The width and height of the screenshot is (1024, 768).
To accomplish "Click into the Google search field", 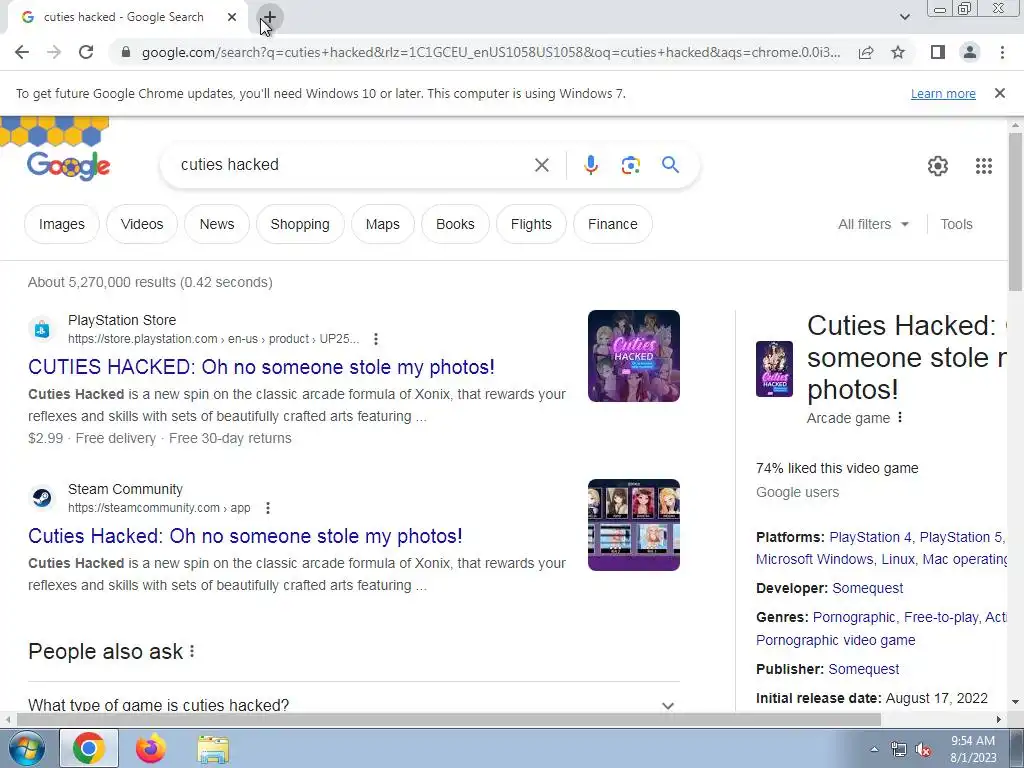I will click(x=353, y=165).
